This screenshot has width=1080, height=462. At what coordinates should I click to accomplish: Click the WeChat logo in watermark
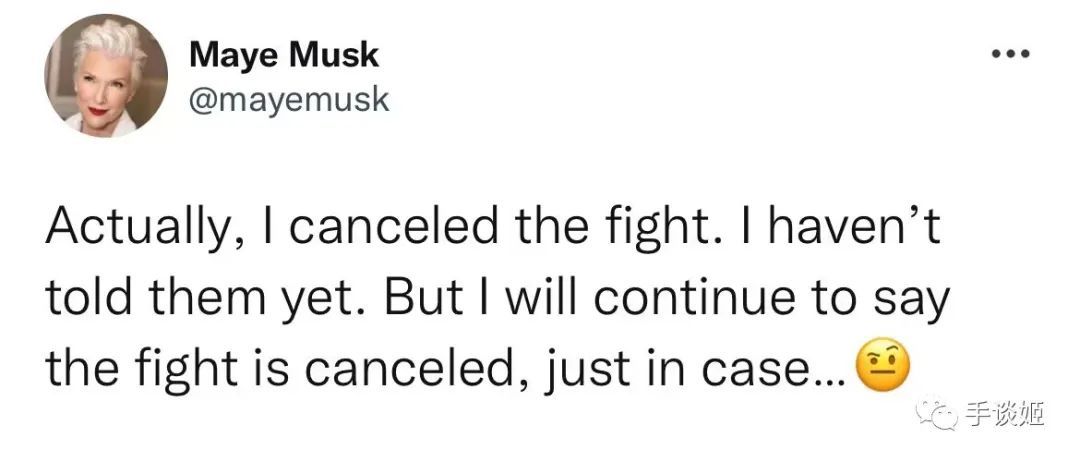point(936,413)
